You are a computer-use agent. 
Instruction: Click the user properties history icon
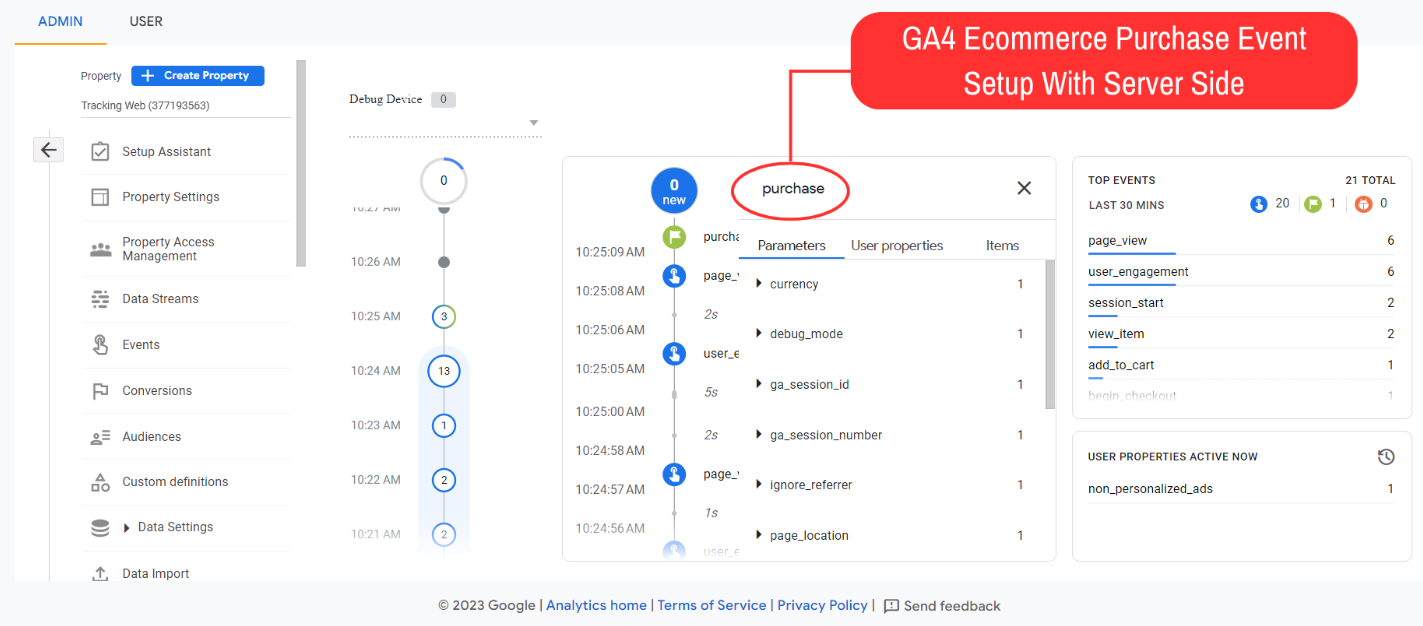coord(1385,457)
